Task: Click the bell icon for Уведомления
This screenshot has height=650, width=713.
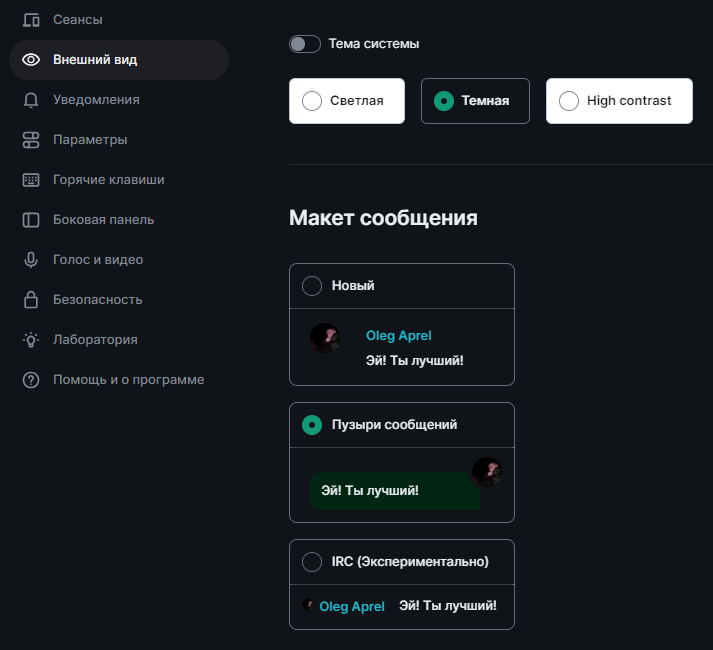Action: click(x=31, y=100)
